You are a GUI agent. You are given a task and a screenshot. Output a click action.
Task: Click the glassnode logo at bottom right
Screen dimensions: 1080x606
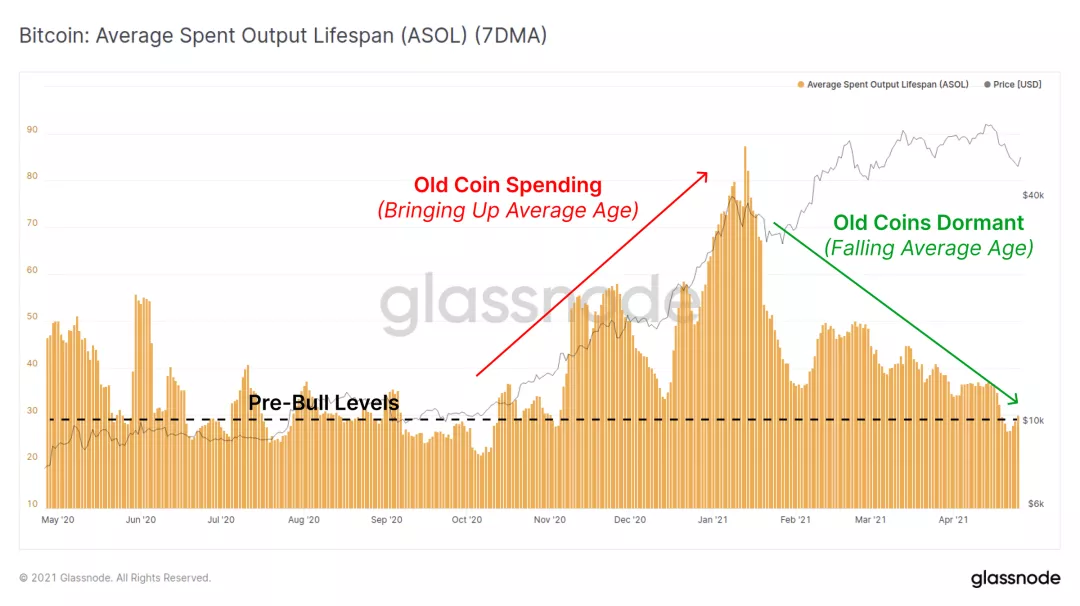coord(1015,578)
